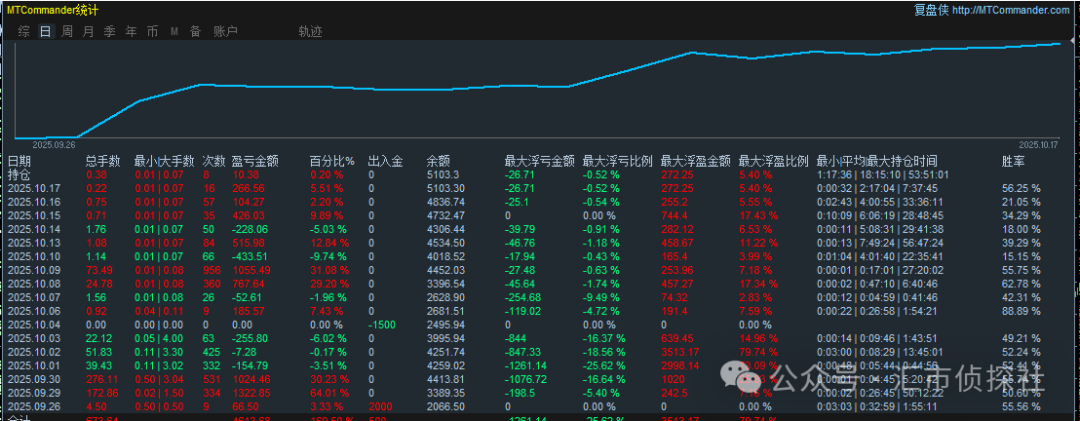This screenshot has height=421, width=1080.
Task: Select the 年 yearly tab
Action: [131, 31]
